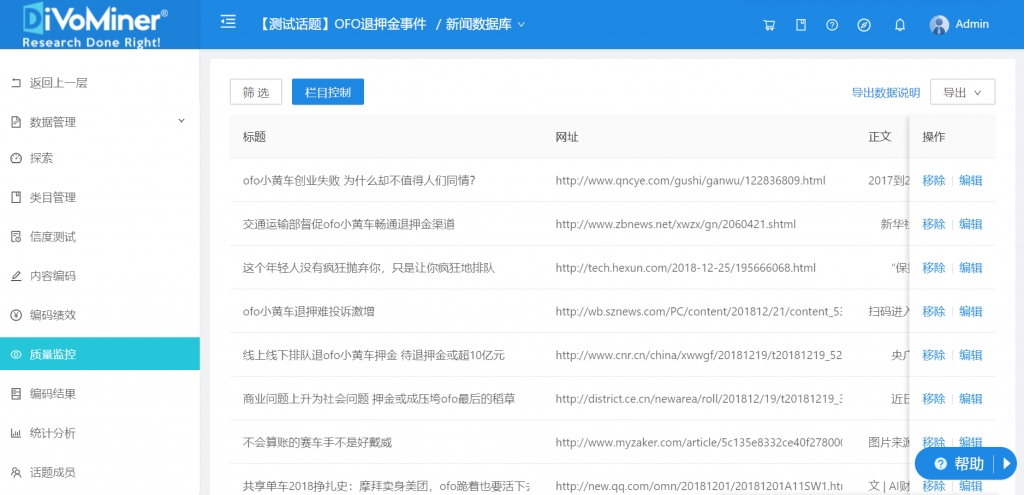This screenshot has width=1024, height=495.
Task: Click the DiVoMiner logo
Action: click(95, 24)
